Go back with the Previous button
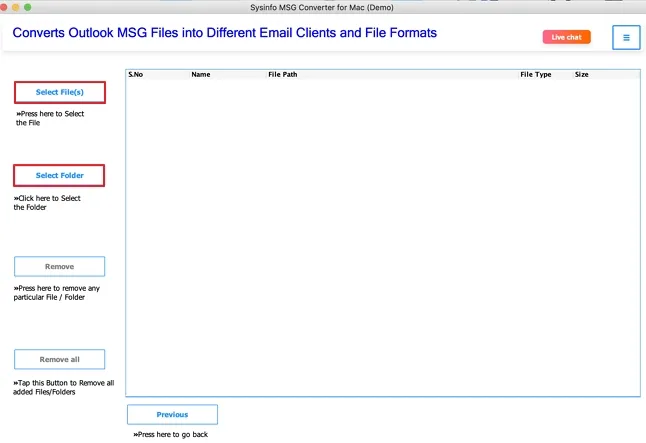Image resolution: width=646 pixels, height=443 pixels. coord(172,415)
